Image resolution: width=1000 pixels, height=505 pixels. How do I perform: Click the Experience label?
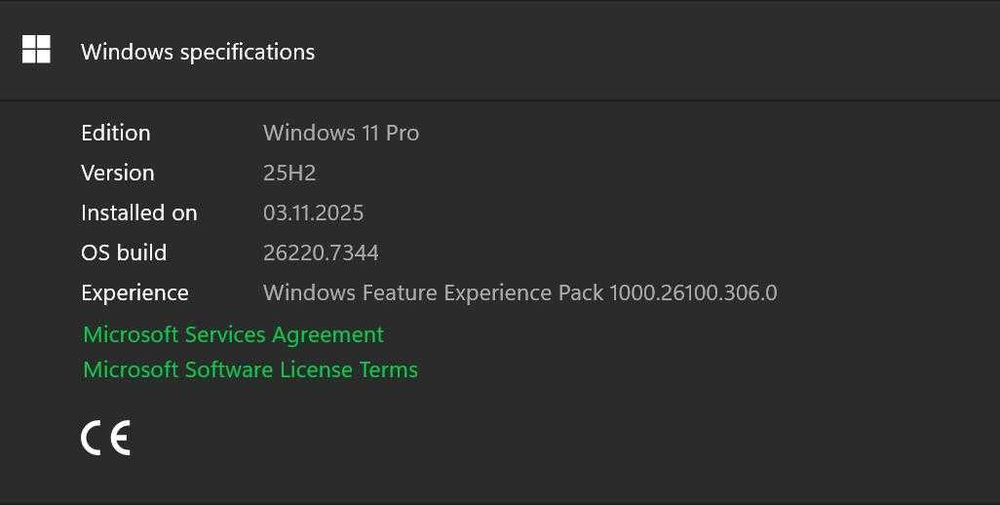[135, 293]
